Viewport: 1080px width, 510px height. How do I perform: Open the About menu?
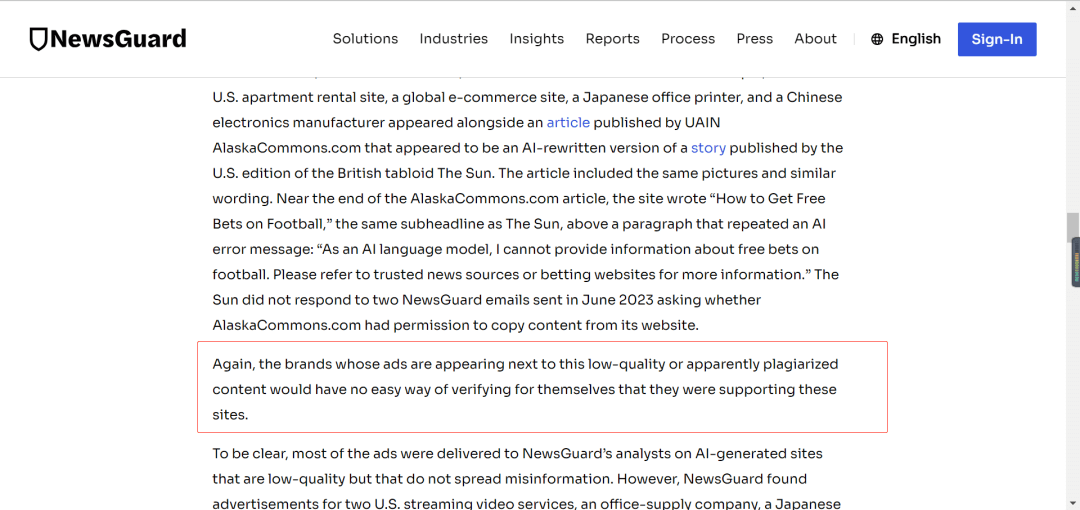tap(816, 39)
